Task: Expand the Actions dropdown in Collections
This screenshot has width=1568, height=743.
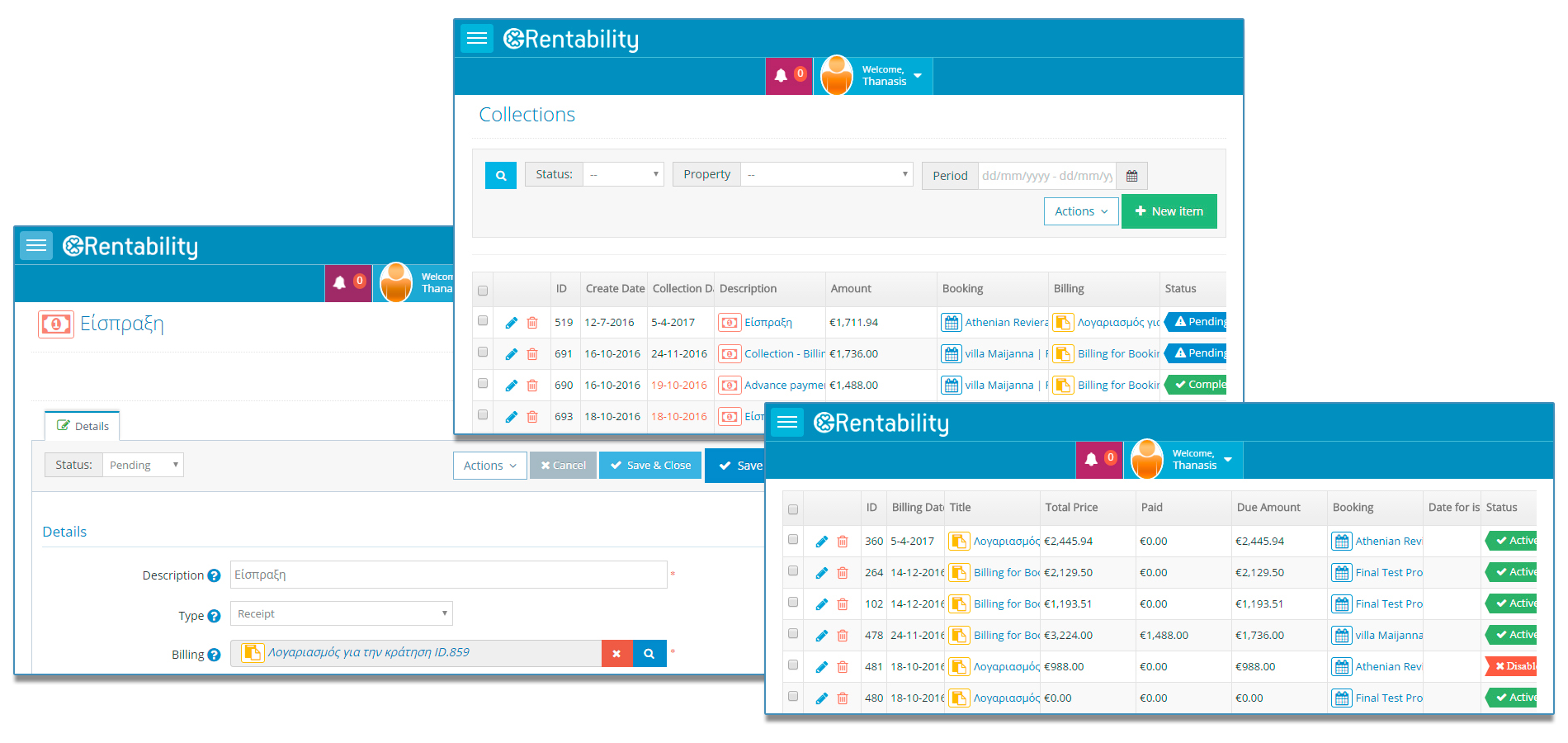Action: (x=1081, y=211)
